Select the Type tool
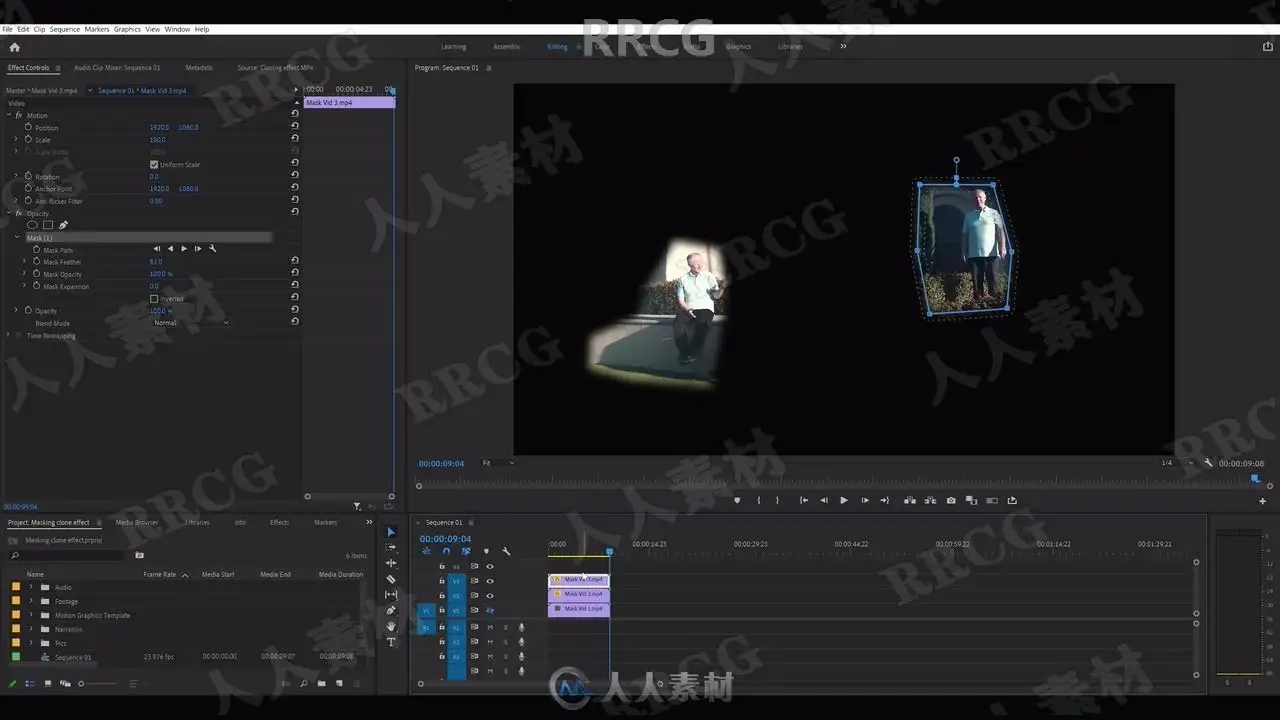 point(391,642)
